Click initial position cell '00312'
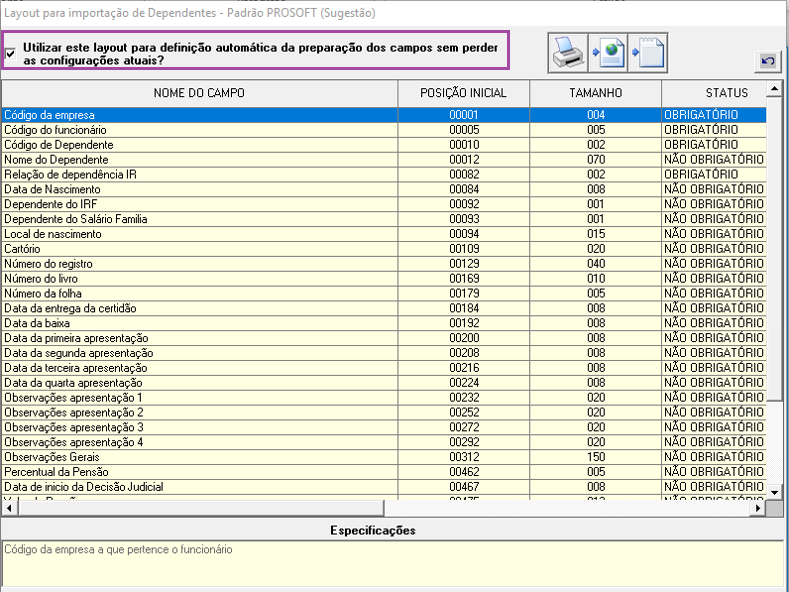789x592 pixels. click(463, 457)
